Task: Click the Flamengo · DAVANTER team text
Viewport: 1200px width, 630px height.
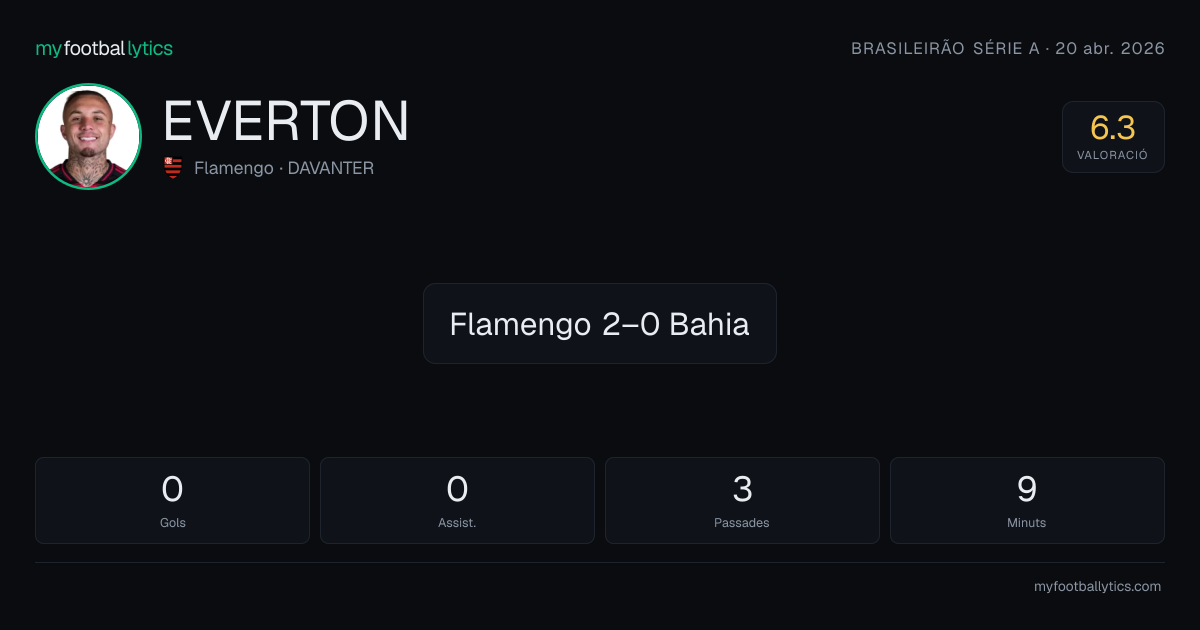Action: point(284,168)
